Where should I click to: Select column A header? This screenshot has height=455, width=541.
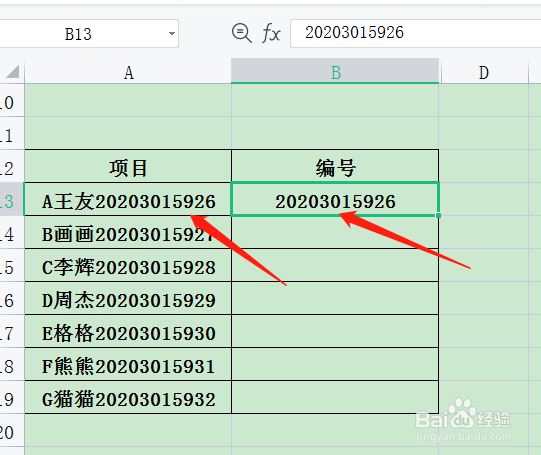128,72
